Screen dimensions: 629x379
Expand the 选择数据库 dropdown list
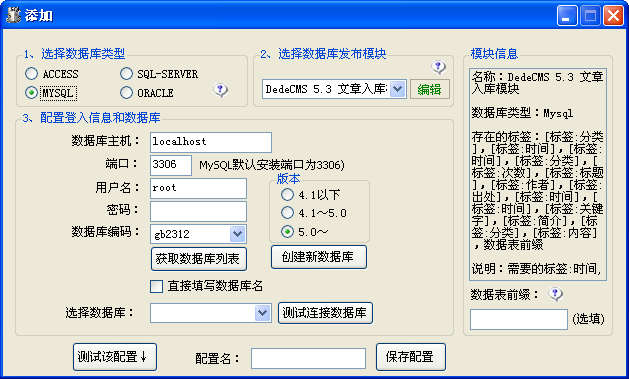pyautogui.click(x=262, y=313)
